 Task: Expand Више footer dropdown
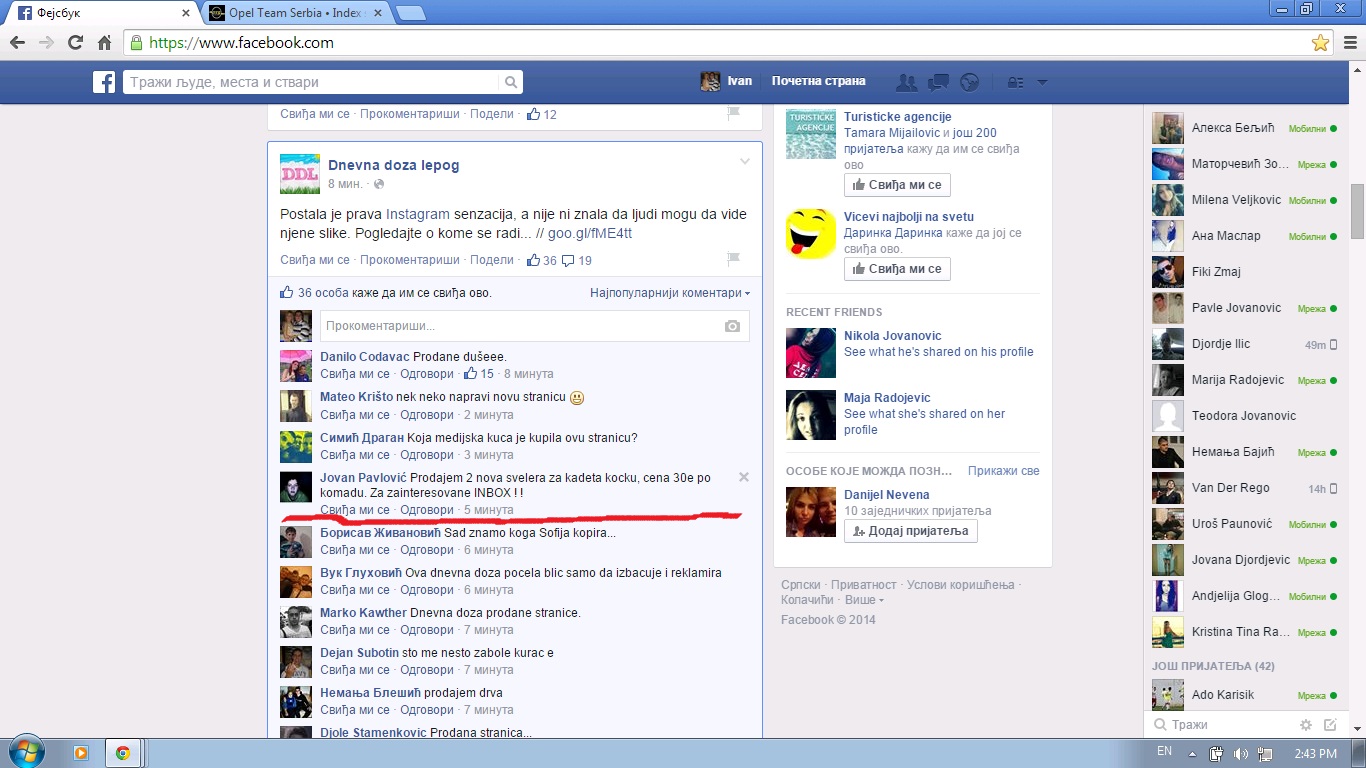tap(864, 600)
